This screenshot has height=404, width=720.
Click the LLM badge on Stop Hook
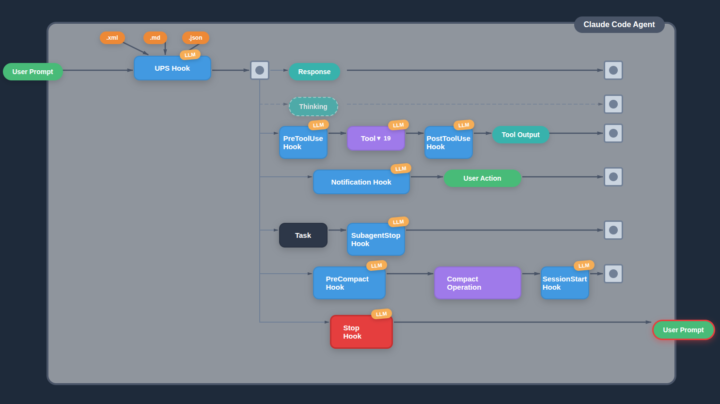pyautogui.click(x=381, y=314)
